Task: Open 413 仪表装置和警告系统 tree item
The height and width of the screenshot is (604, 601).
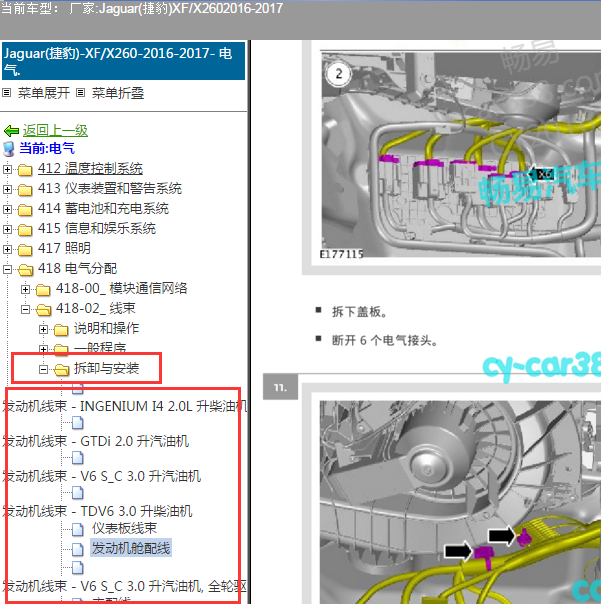Action: (110, 189)
